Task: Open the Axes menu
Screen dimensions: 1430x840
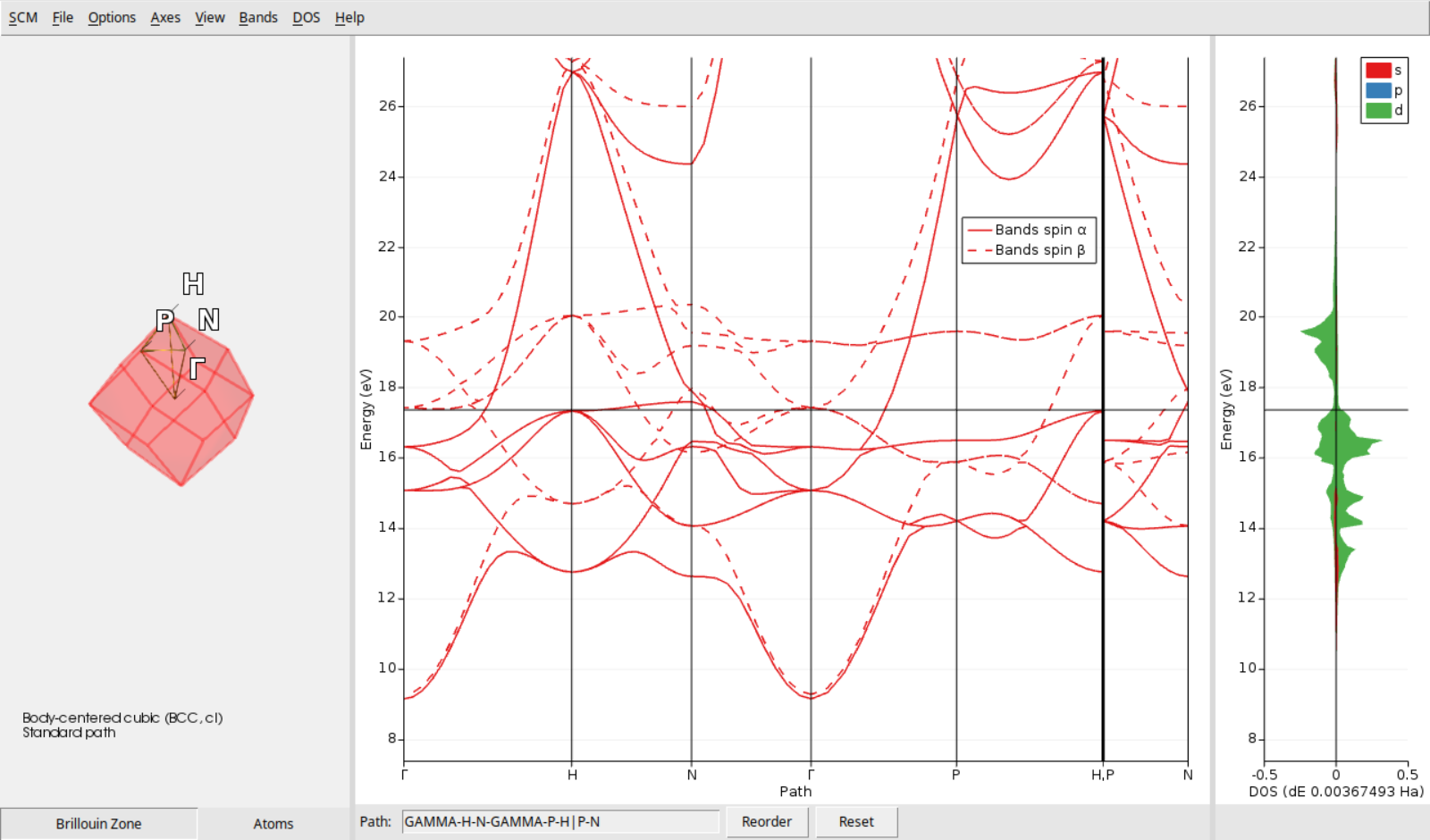Action: [x=164, y=16]
